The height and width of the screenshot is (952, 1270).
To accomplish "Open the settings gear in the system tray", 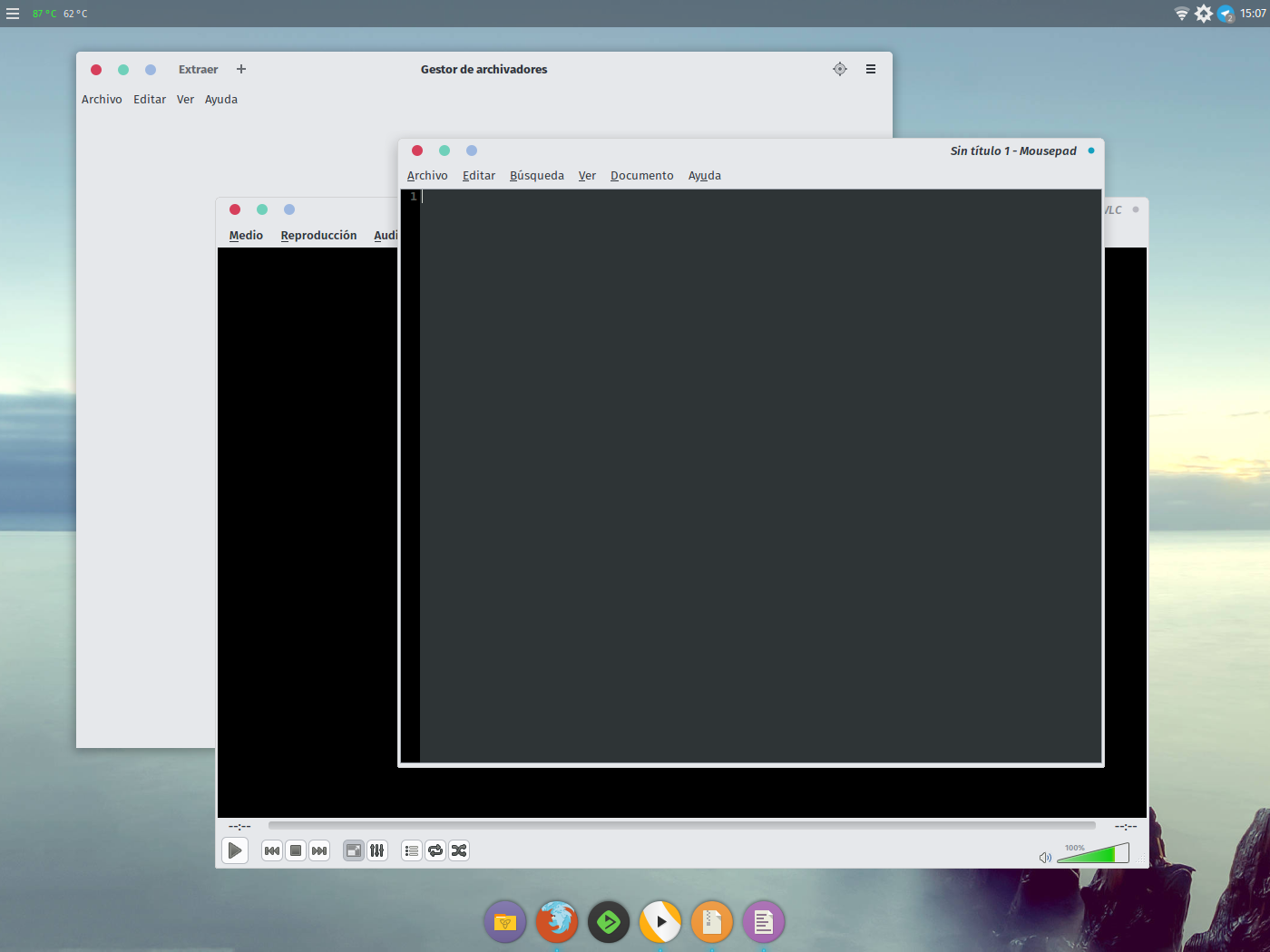I will tap(1204, 14).
